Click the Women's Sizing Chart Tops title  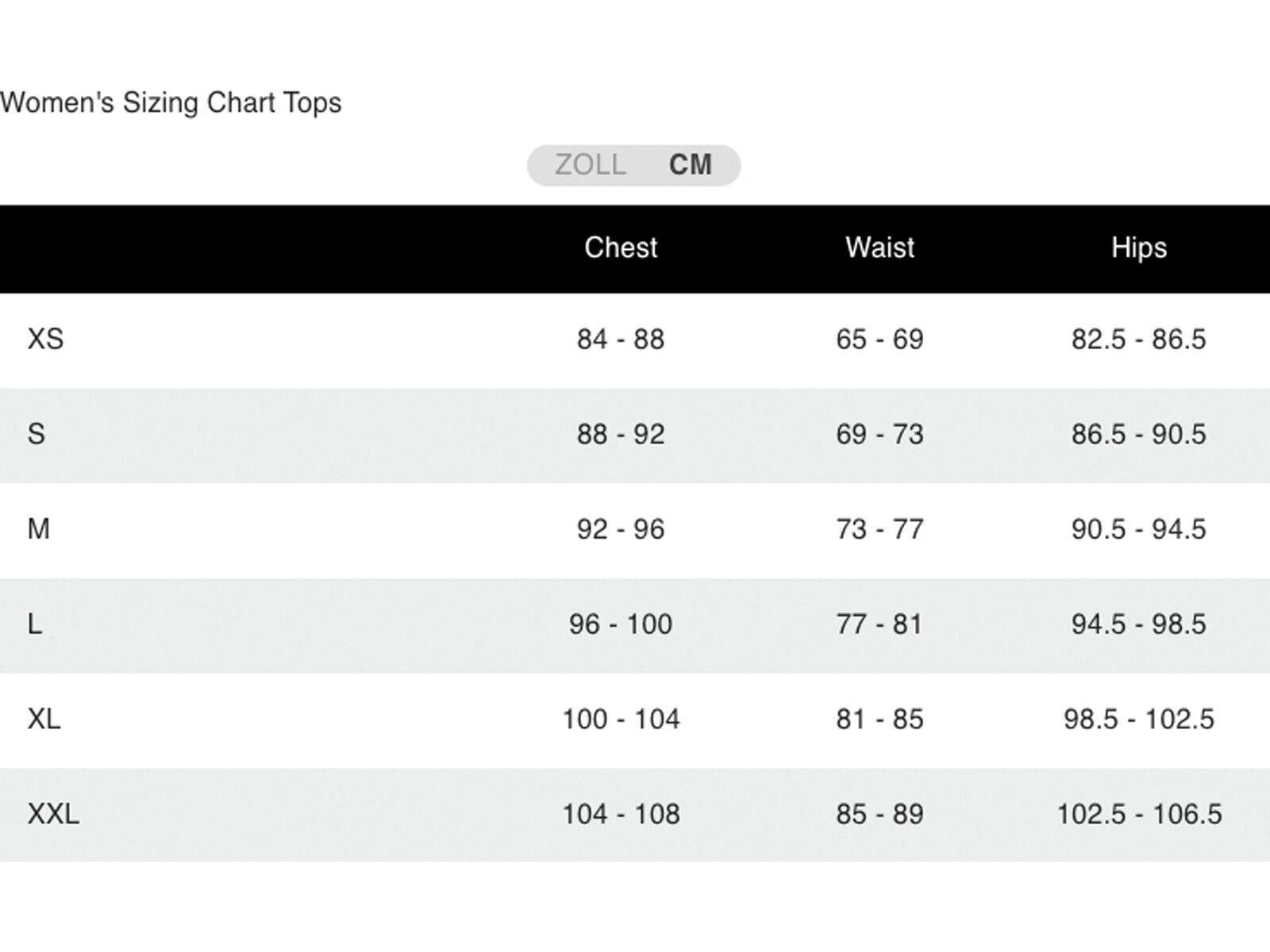click(x=171, y=102)
